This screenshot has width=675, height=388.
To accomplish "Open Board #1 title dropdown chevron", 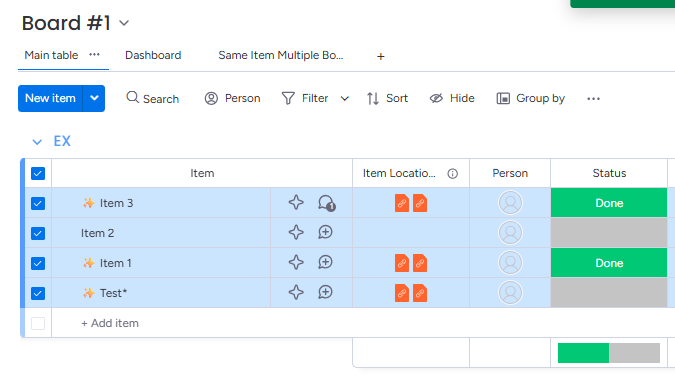I will tap(124, 23).
